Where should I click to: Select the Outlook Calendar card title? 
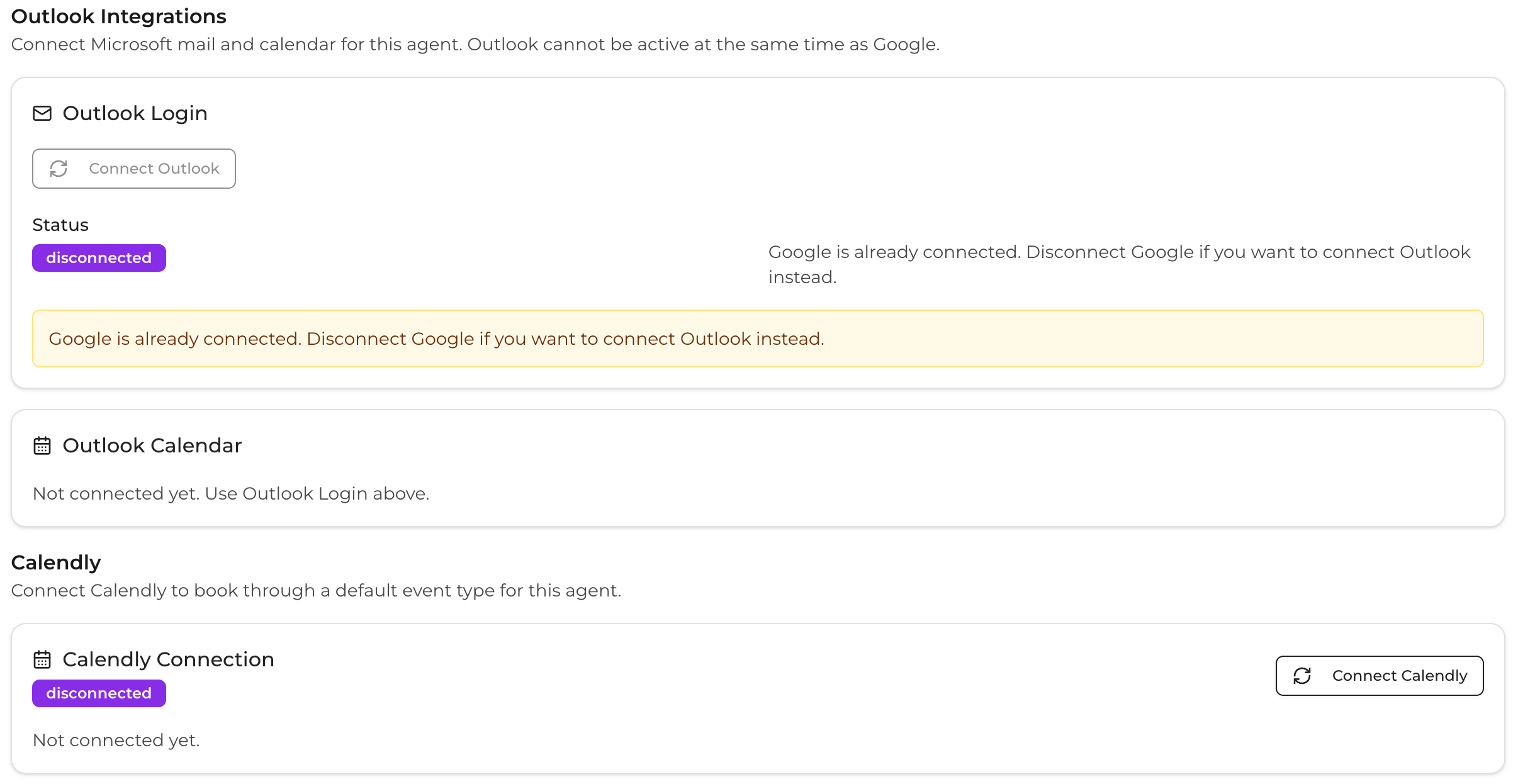[x=152, y=445]
